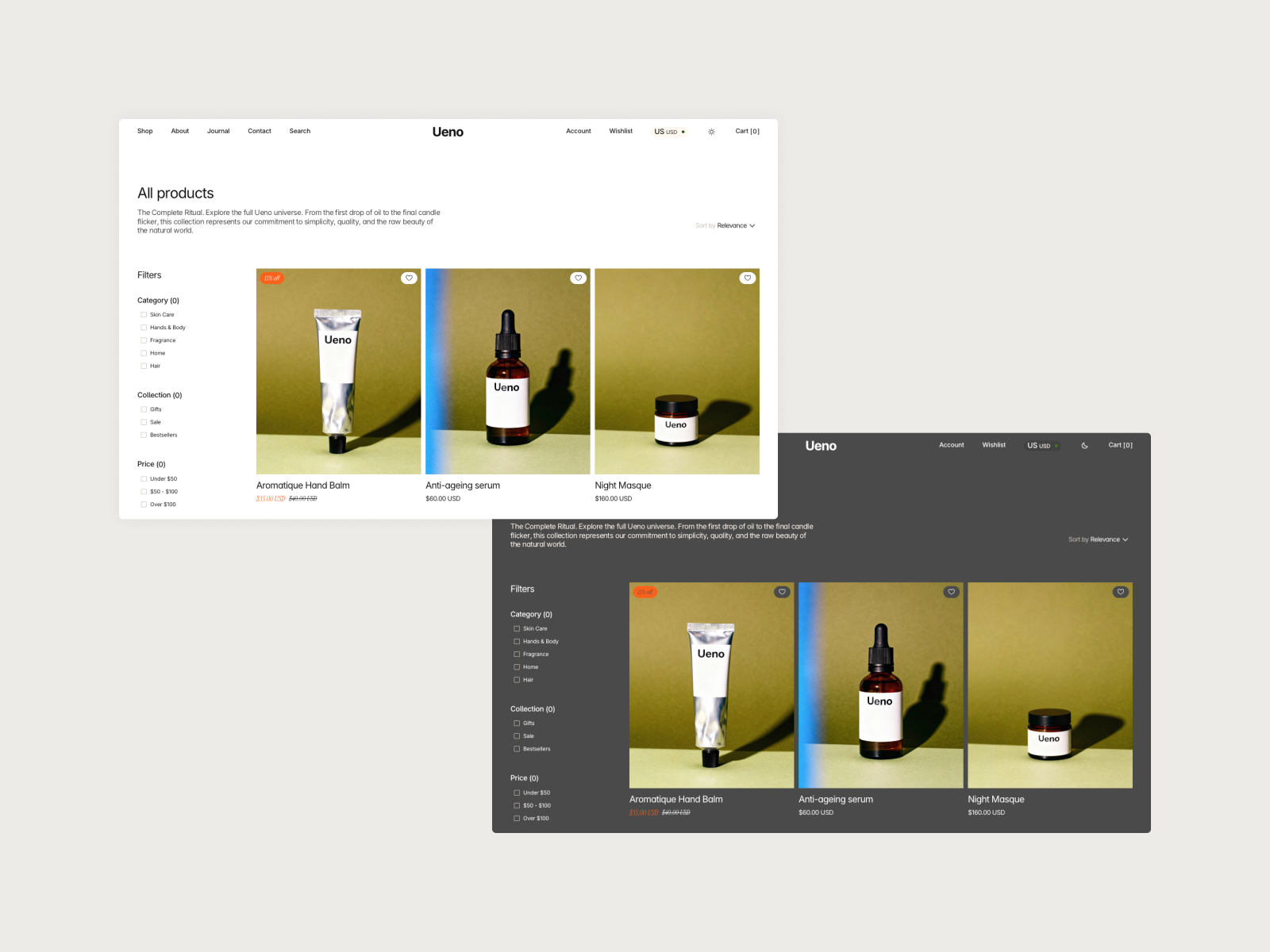The height and width of the screenshot is (952, 1270).
Task: Click the moon theme icon in dark window
Action: [1084, 446]
